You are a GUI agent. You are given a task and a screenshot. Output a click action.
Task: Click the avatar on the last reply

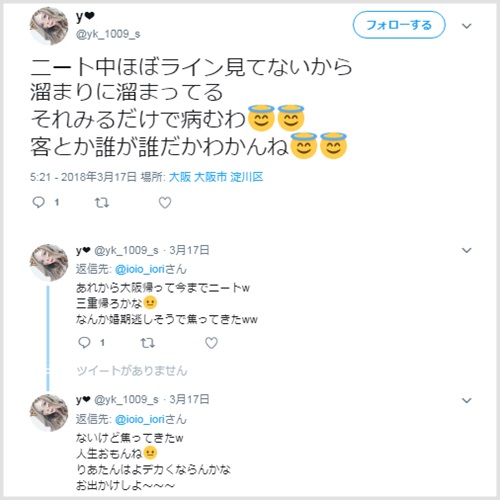49,412
